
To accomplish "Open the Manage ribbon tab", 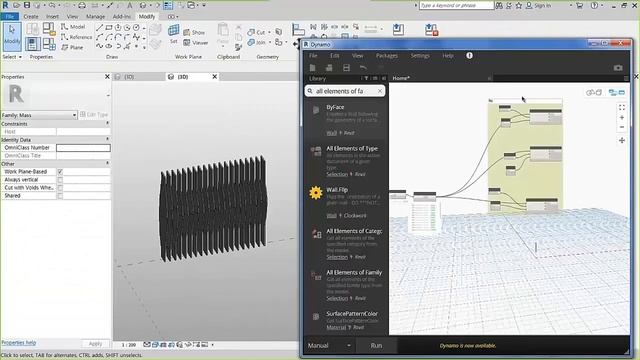I will [95, 16].
